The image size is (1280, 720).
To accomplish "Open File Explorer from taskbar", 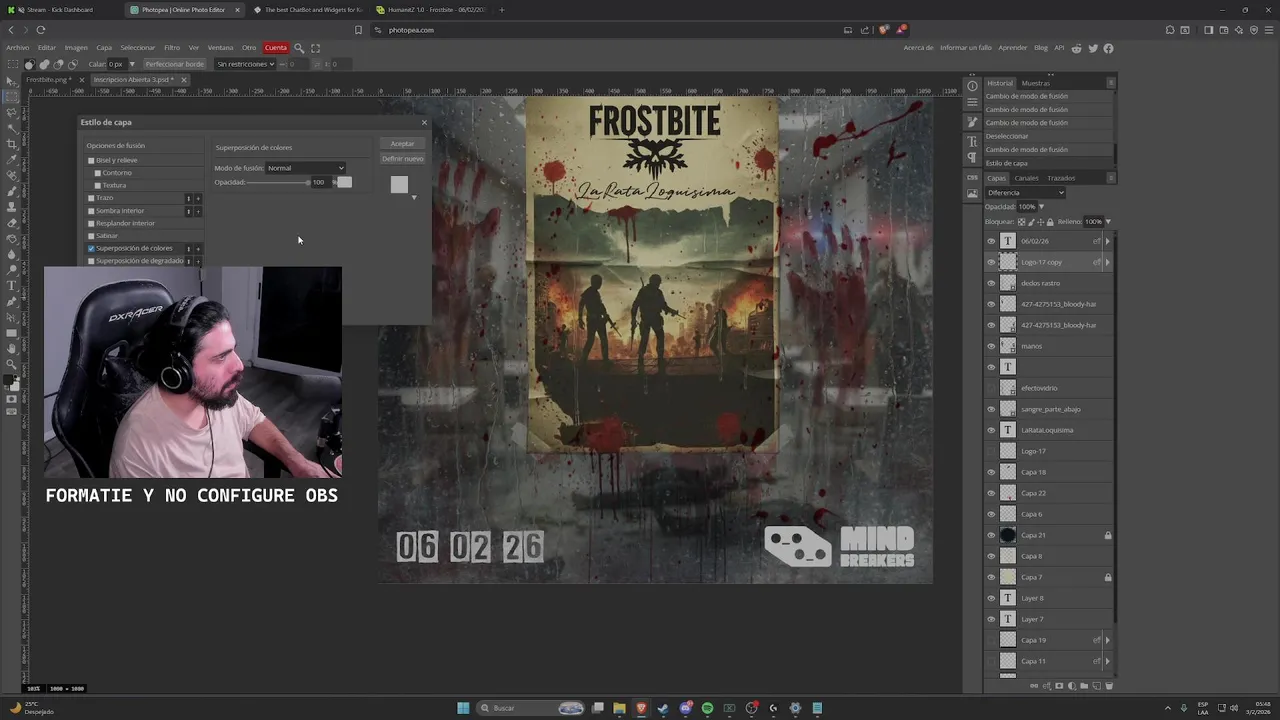I will 619,708.
